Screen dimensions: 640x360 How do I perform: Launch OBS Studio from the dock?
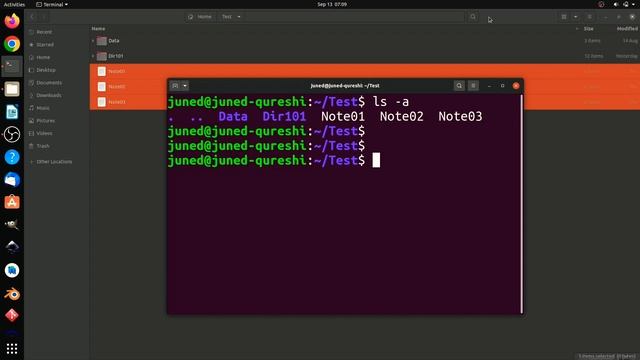[12, 134]
